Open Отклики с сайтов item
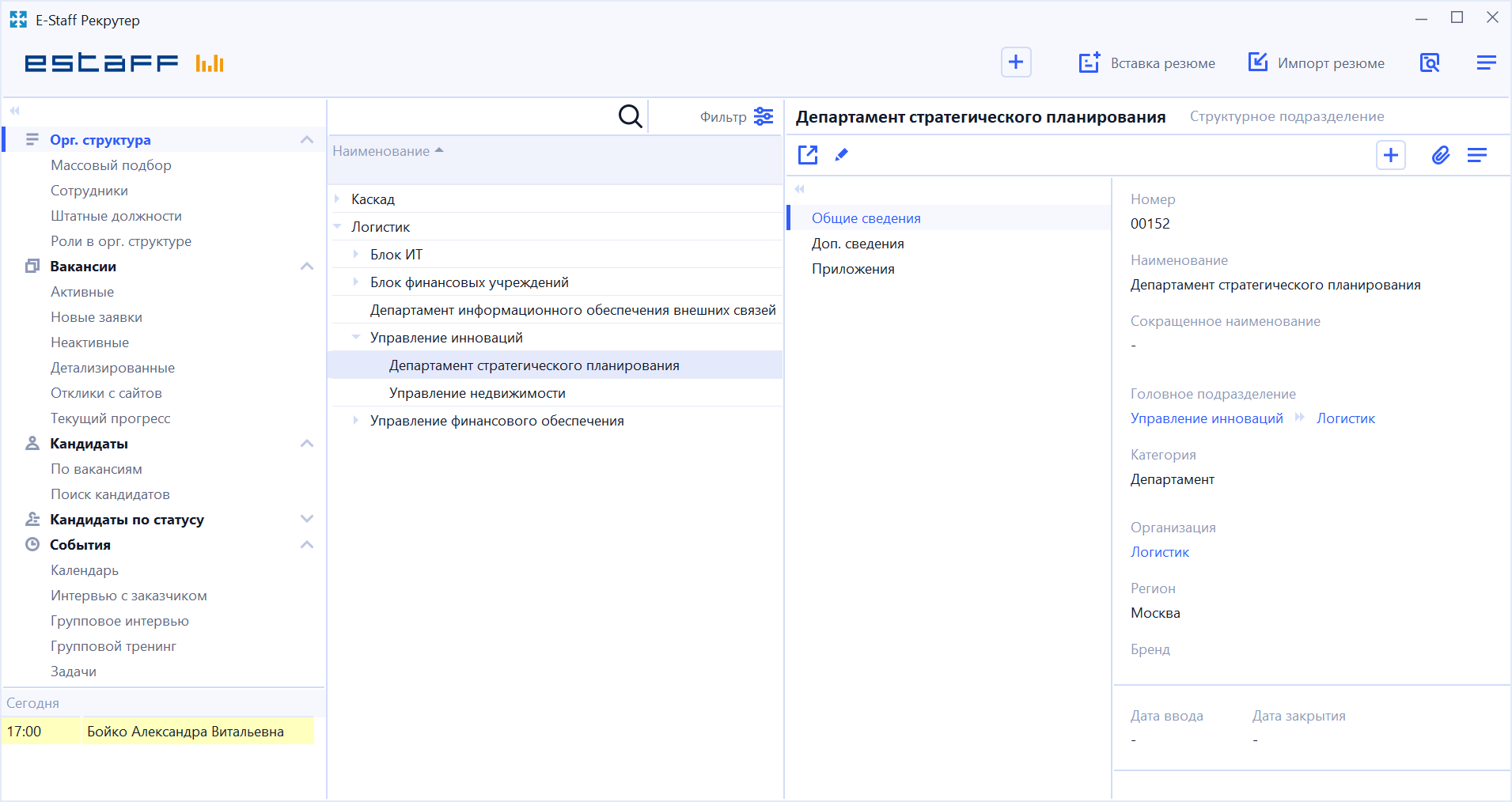This screenshot has width=1512, height=802. tap(106, 393)
